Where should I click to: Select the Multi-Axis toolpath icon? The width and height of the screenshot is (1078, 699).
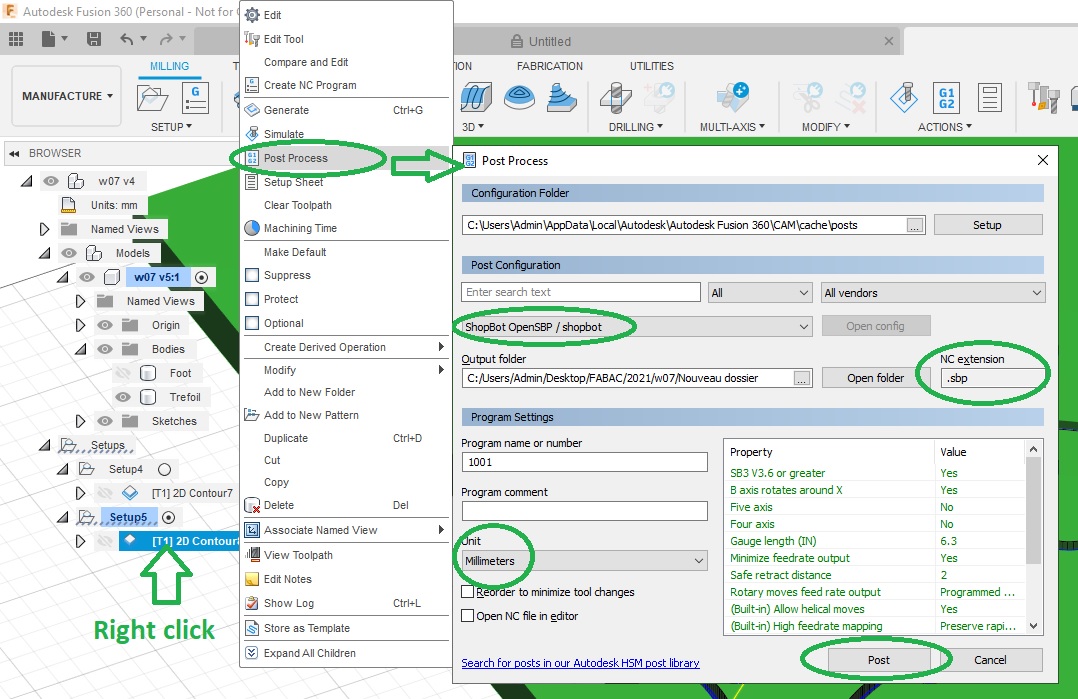pos(732,97)
